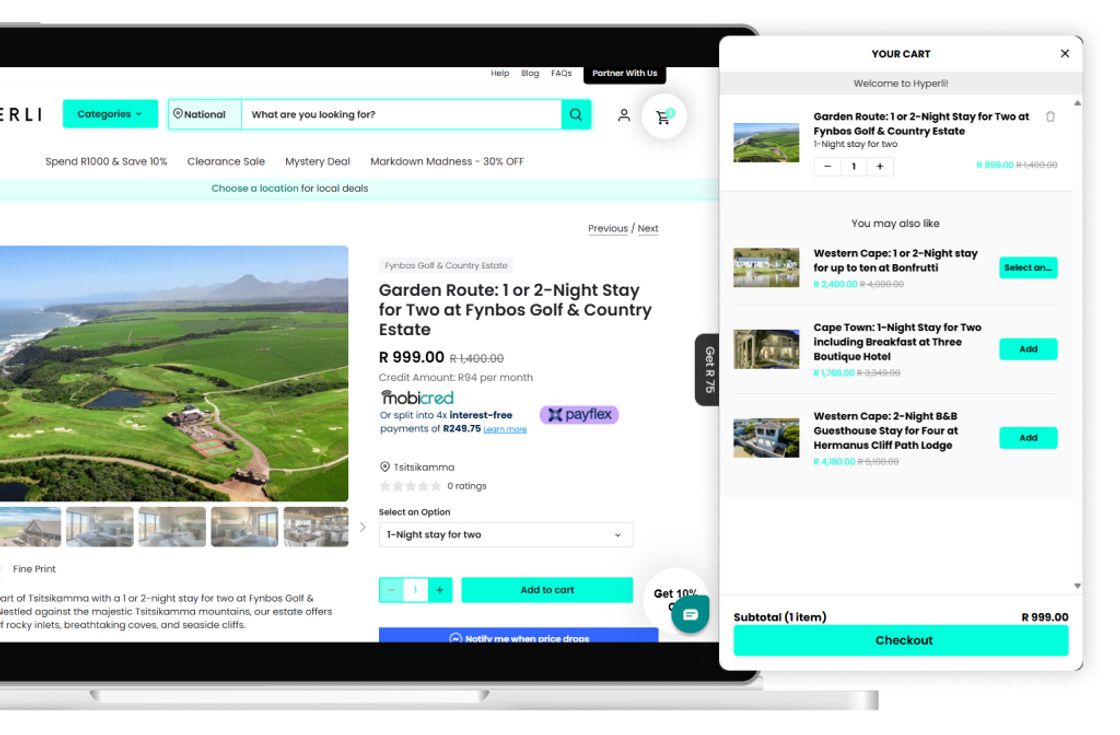Image resolution: width=1120 pixels, height=735 pixels.
Task: Click the search magnifier icon
Action: 576,114
